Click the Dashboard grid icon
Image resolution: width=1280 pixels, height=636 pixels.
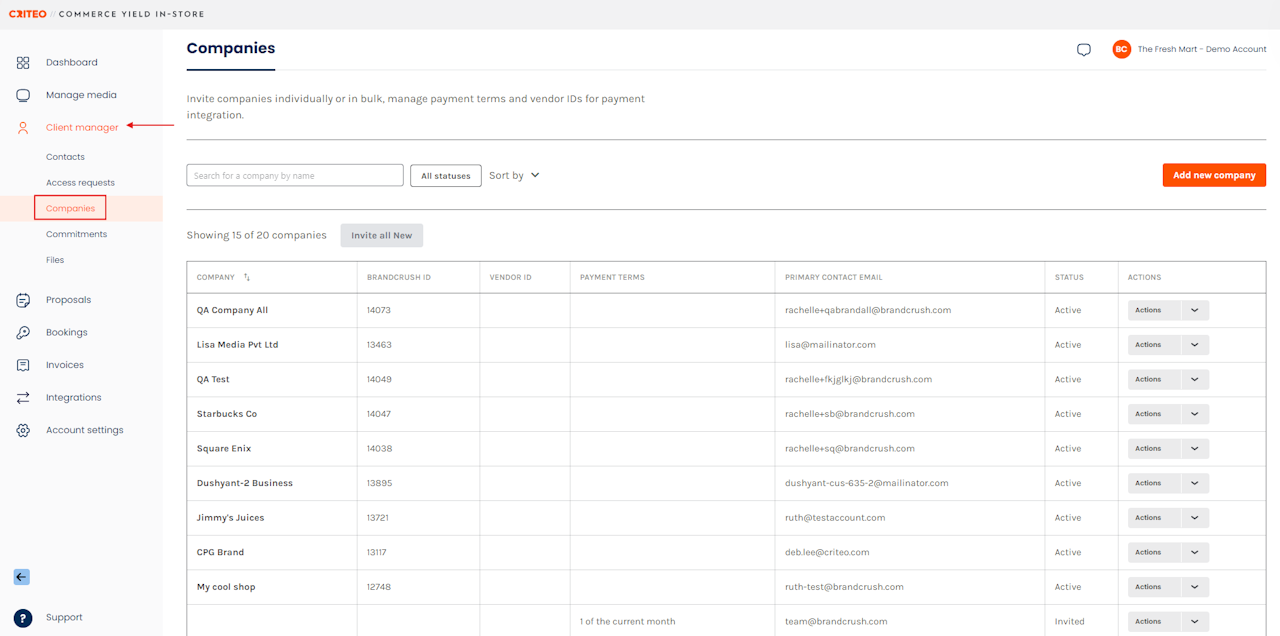[23, 63]
